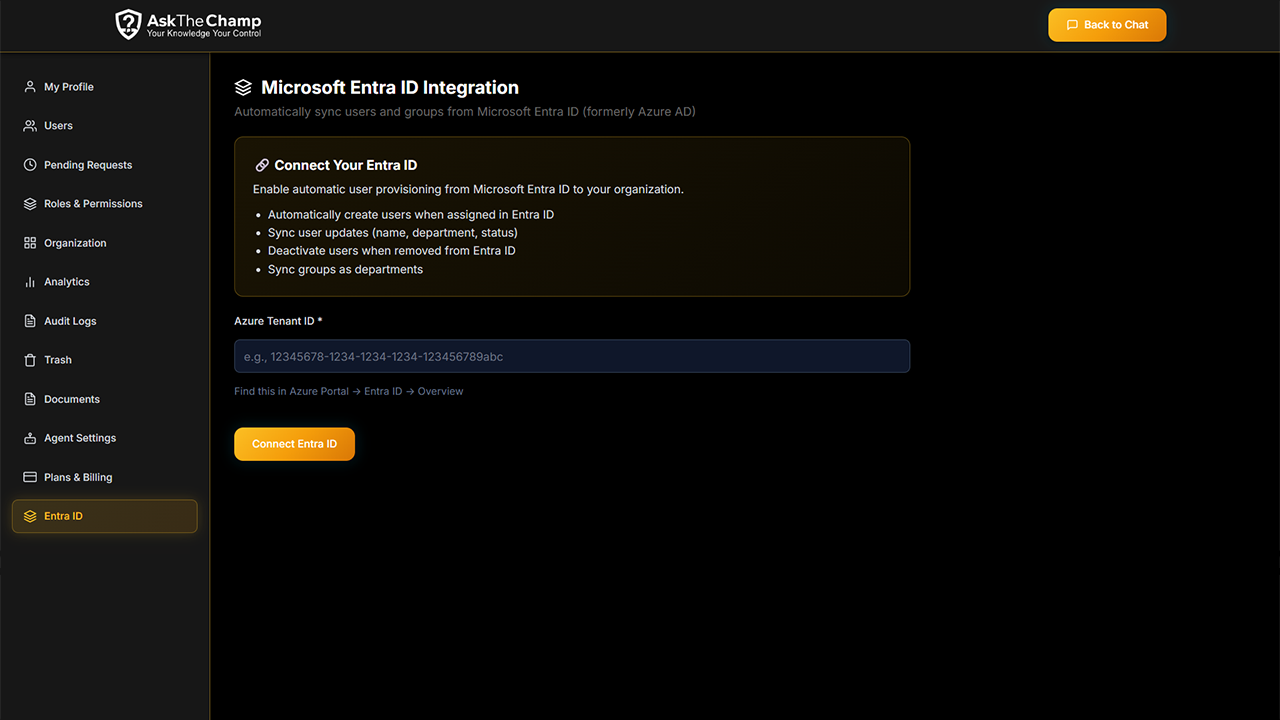View Audit Logs from the sidebar
Image resolution: width=1280 pixels, height=720 pixels.
[105, 321]
